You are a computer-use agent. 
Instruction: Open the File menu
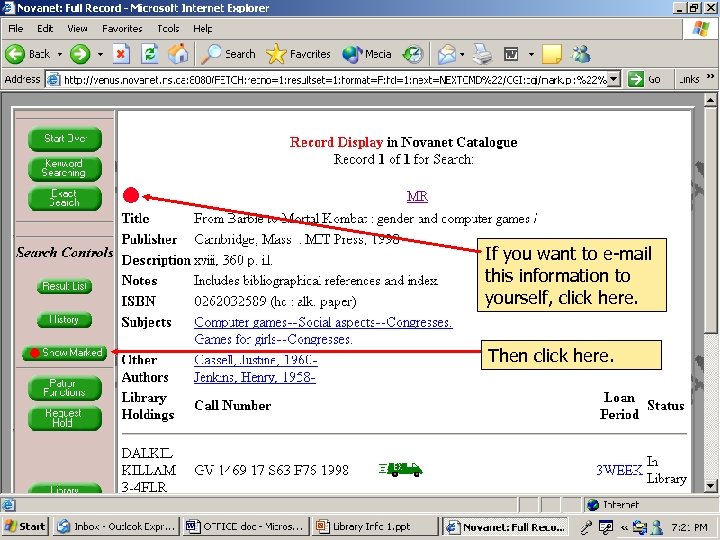pyautogui.click(x=16, y=28)
